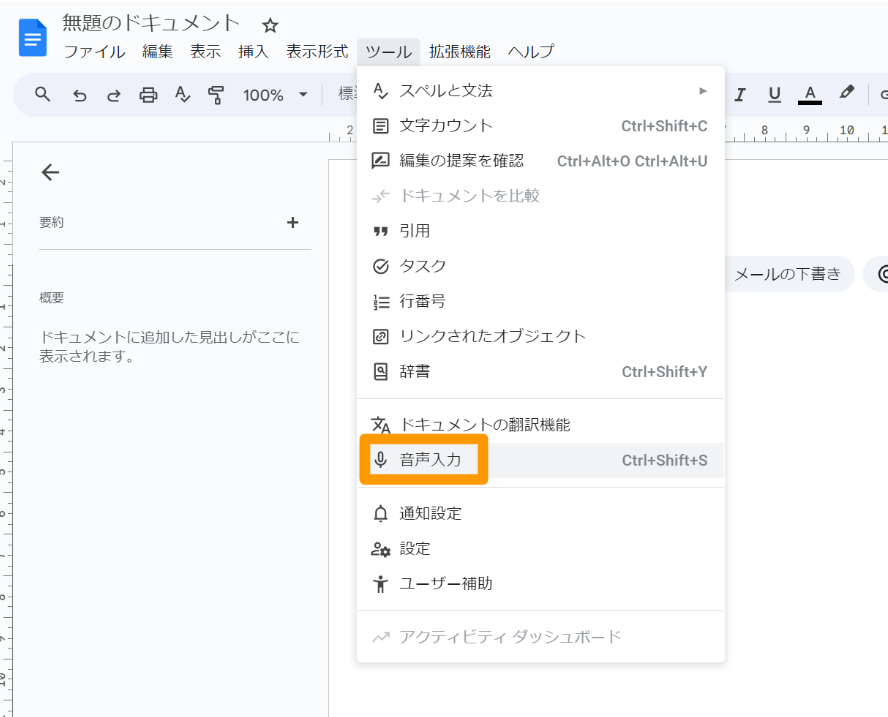Select the paint format roller icon
888x717 pixels.
(x=216, y=95)
